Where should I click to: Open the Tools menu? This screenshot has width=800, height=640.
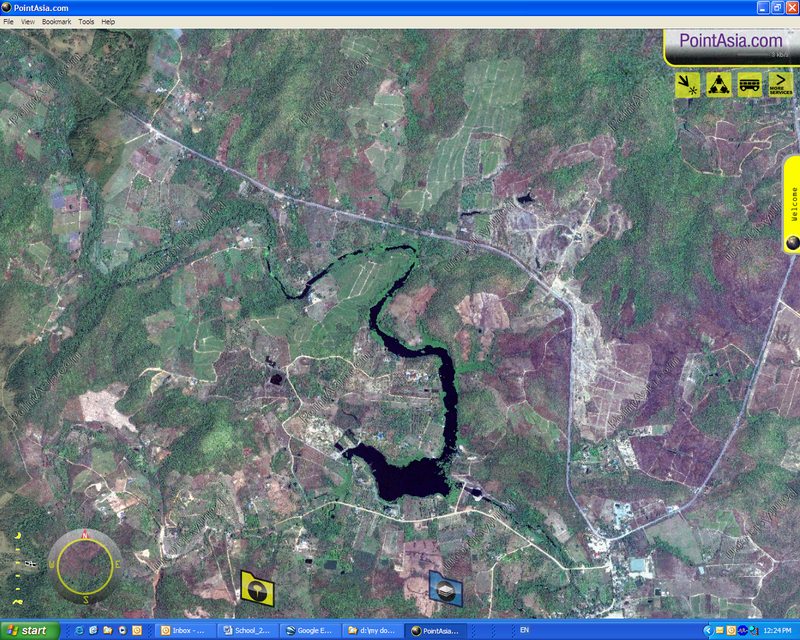point(86,21)
